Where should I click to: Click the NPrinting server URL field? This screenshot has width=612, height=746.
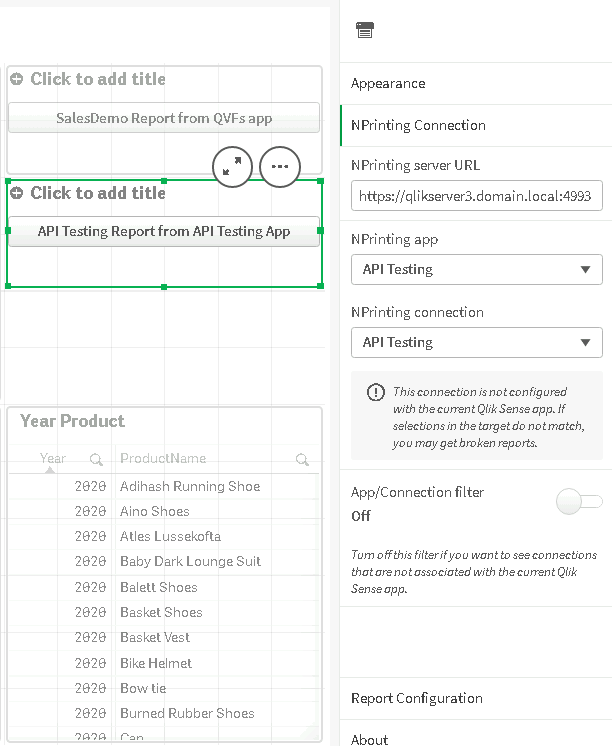click(x=477, y=197)
